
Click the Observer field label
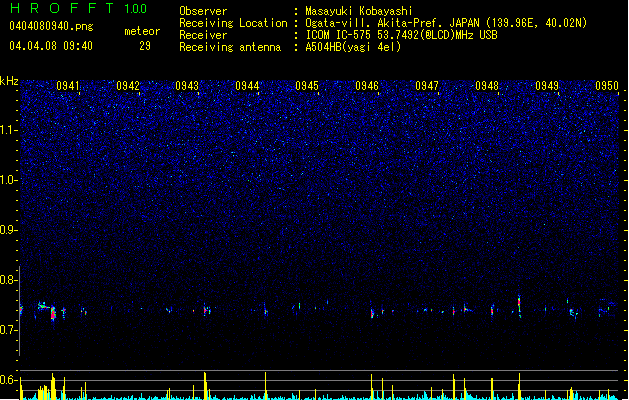pyautogui.click(x=203, y=11)
